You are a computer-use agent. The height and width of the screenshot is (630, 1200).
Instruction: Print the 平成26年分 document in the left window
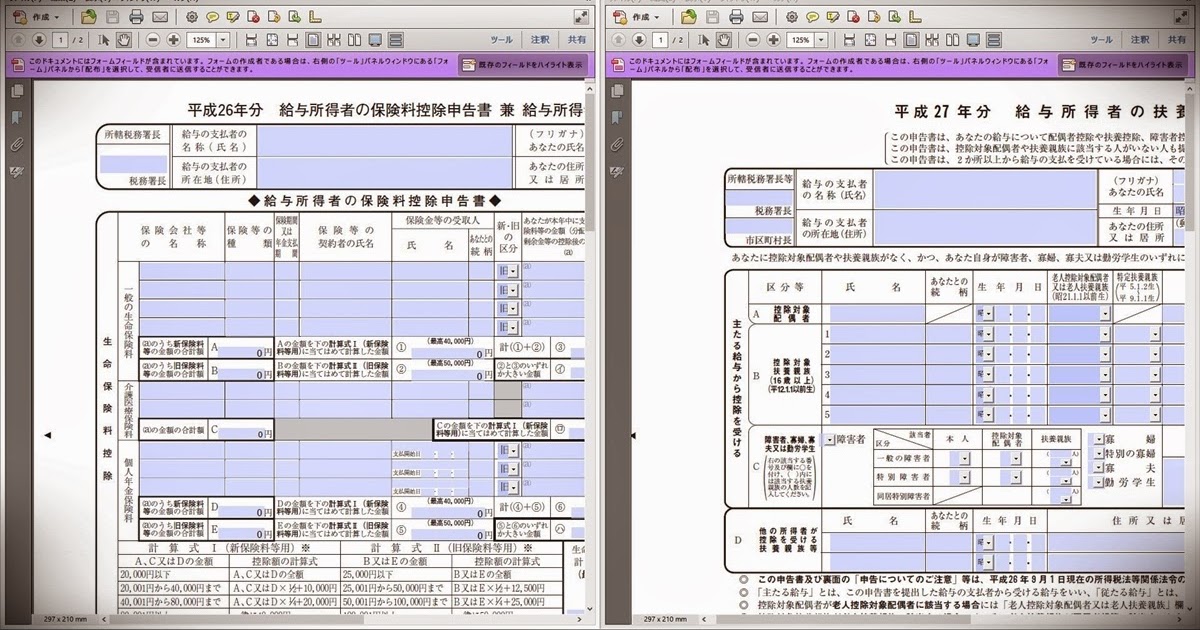coord(137,17)
